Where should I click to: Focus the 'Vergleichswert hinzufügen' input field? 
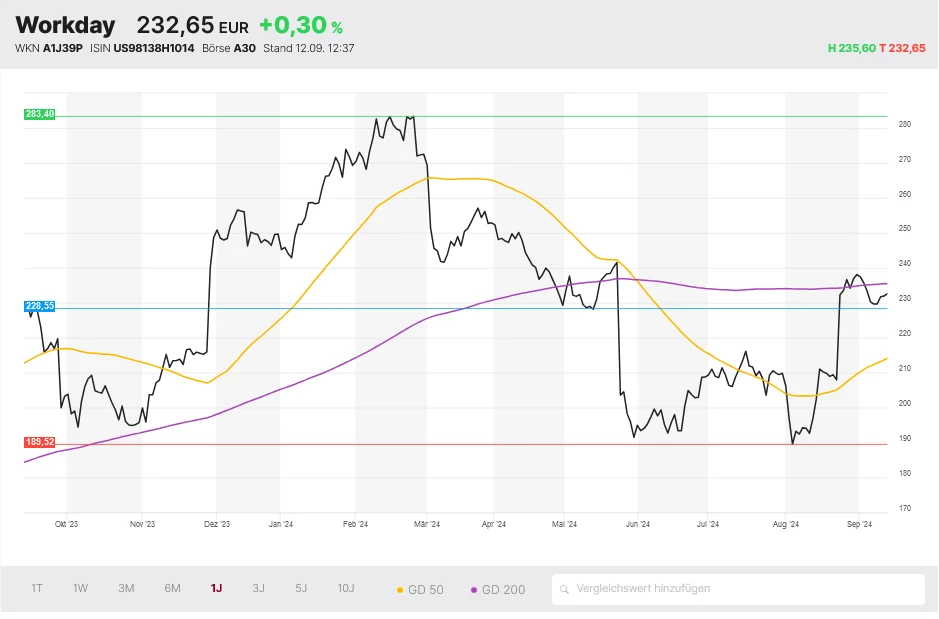point(740,589)
